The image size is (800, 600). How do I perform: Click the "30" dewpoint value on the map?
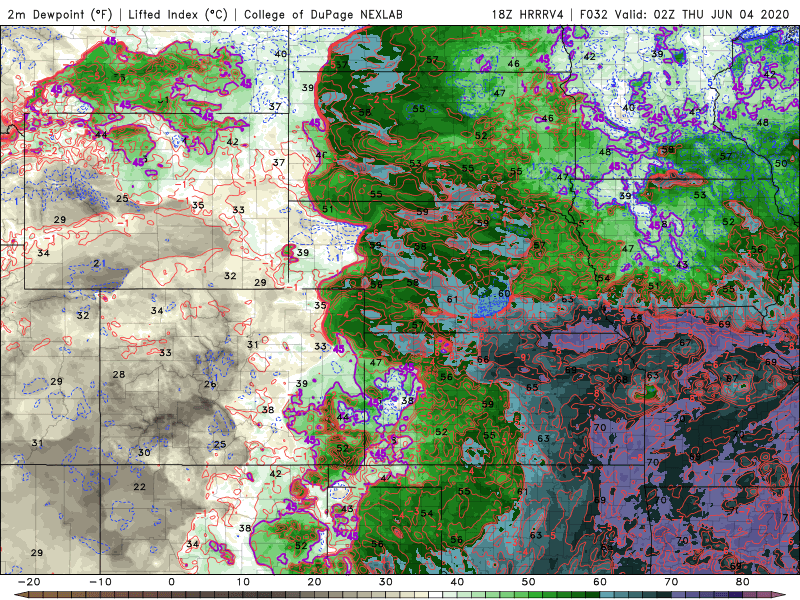(144, 453)
